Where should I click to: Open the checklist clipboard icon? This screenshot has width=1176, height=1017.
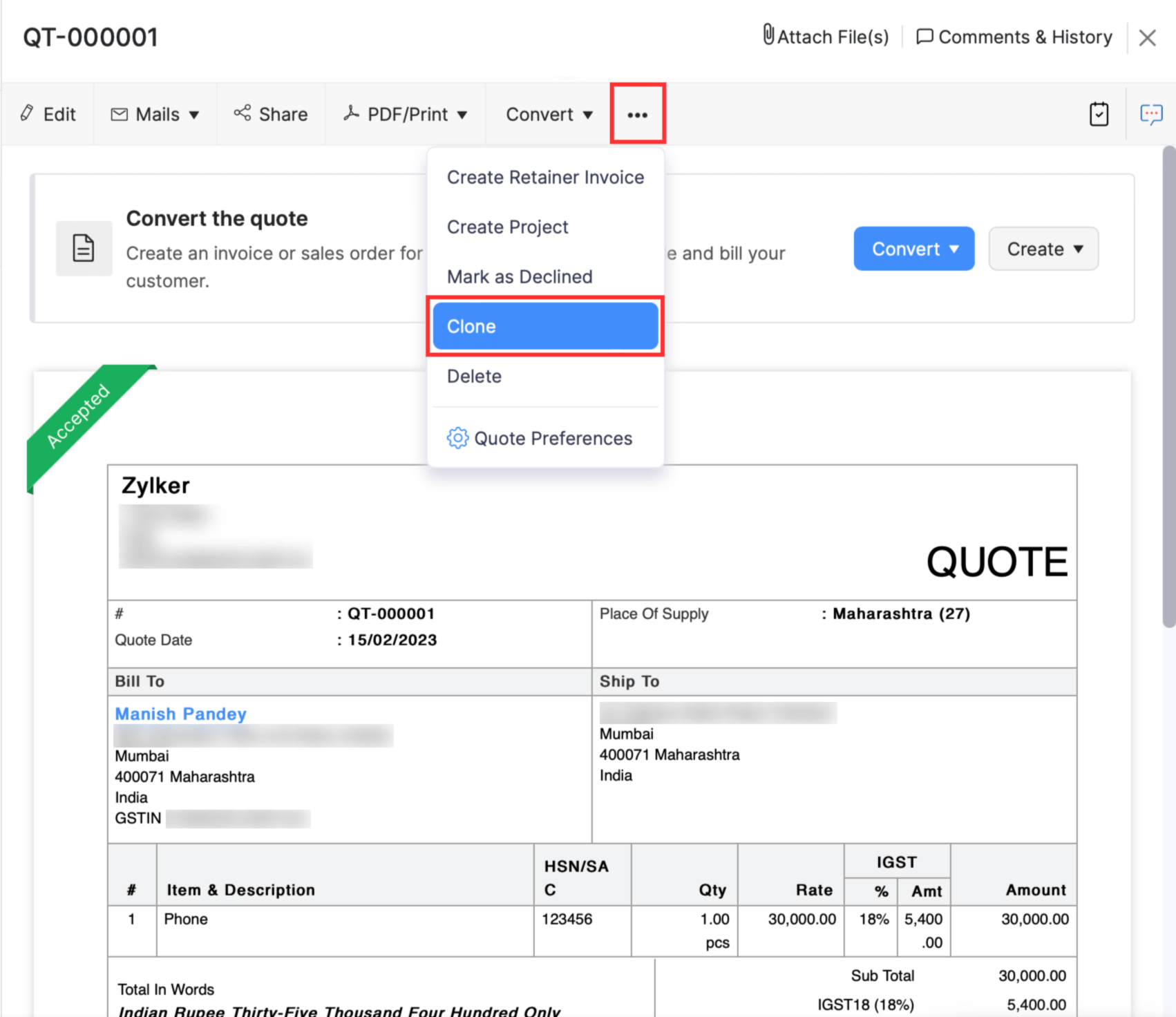tap(1099, 114)
